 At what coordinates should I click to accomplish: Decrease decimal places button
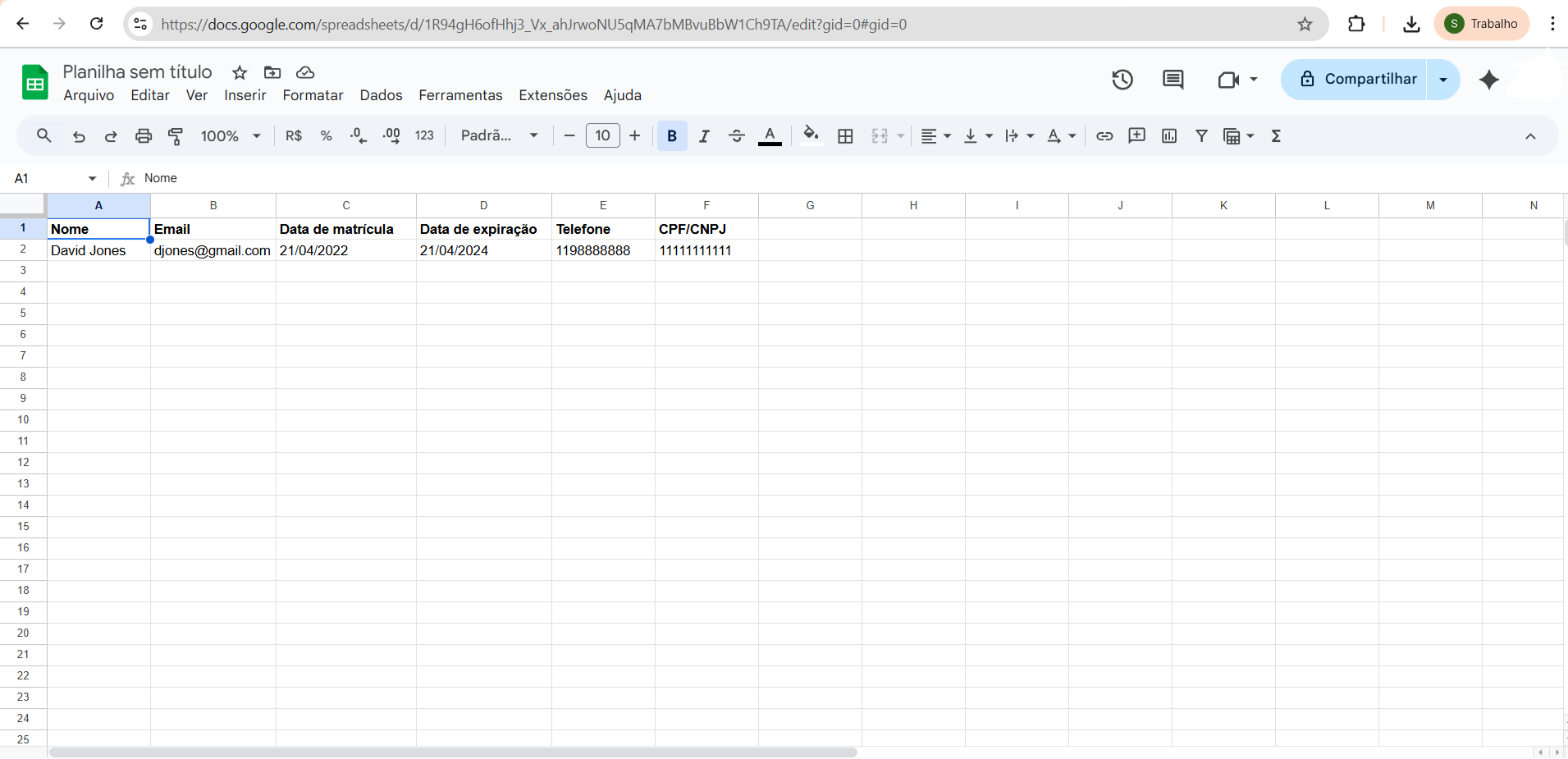pos(359,136)
